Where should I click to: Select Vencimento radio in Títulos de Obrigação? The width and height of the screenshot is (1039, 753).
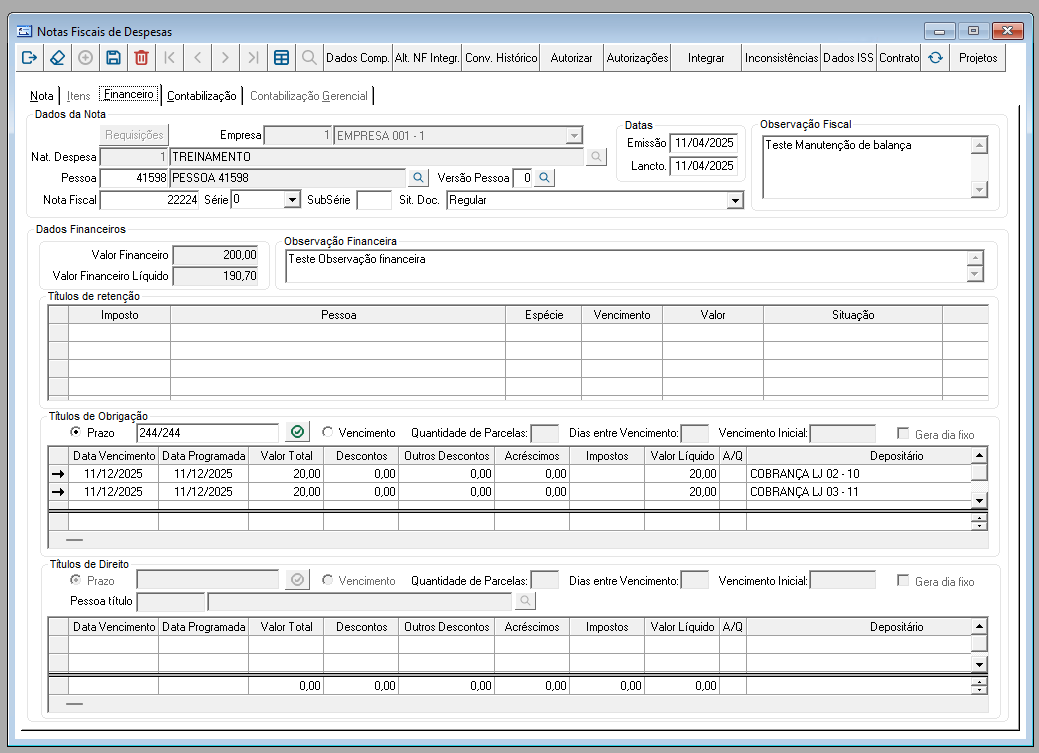tap(327, 432)
